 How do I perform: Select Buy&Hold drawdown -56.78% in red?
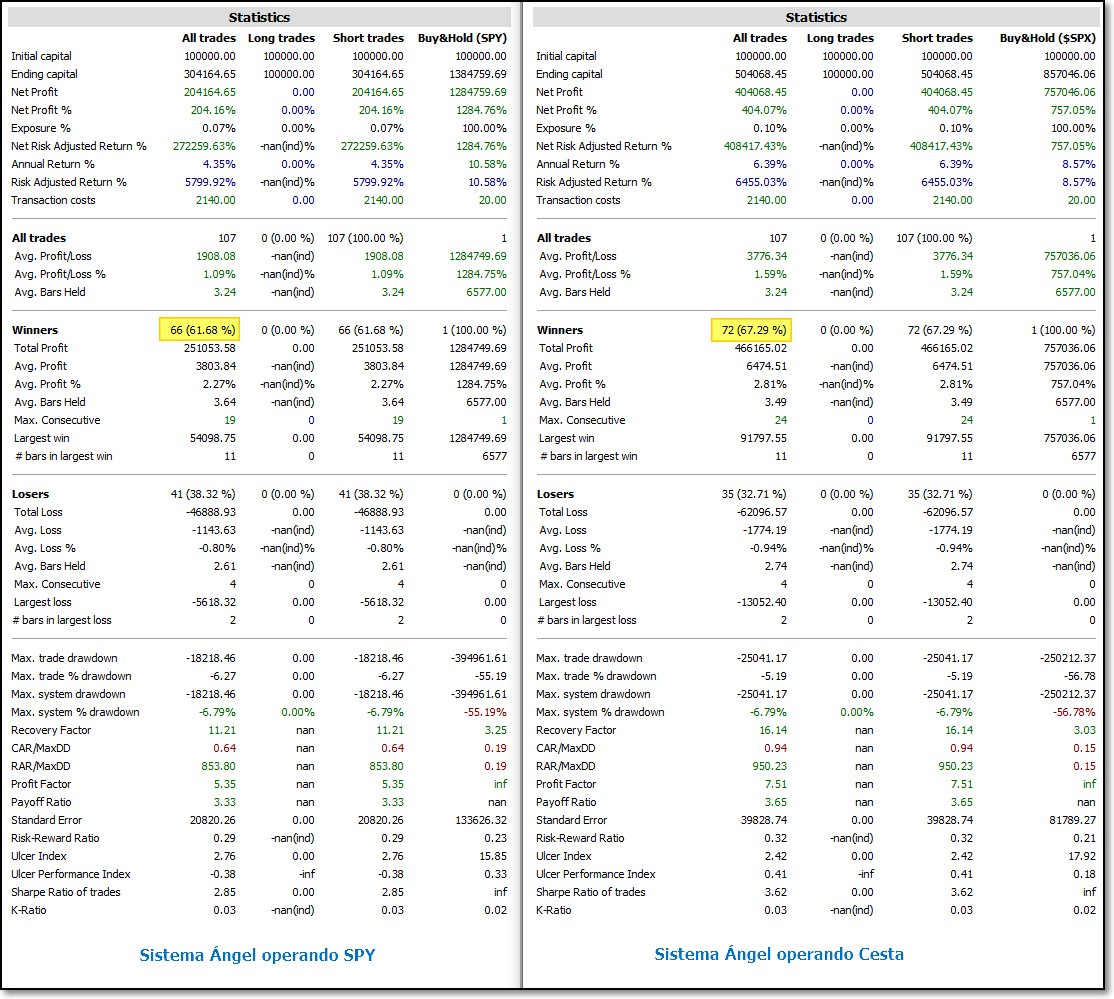[x=1074, y=712]
